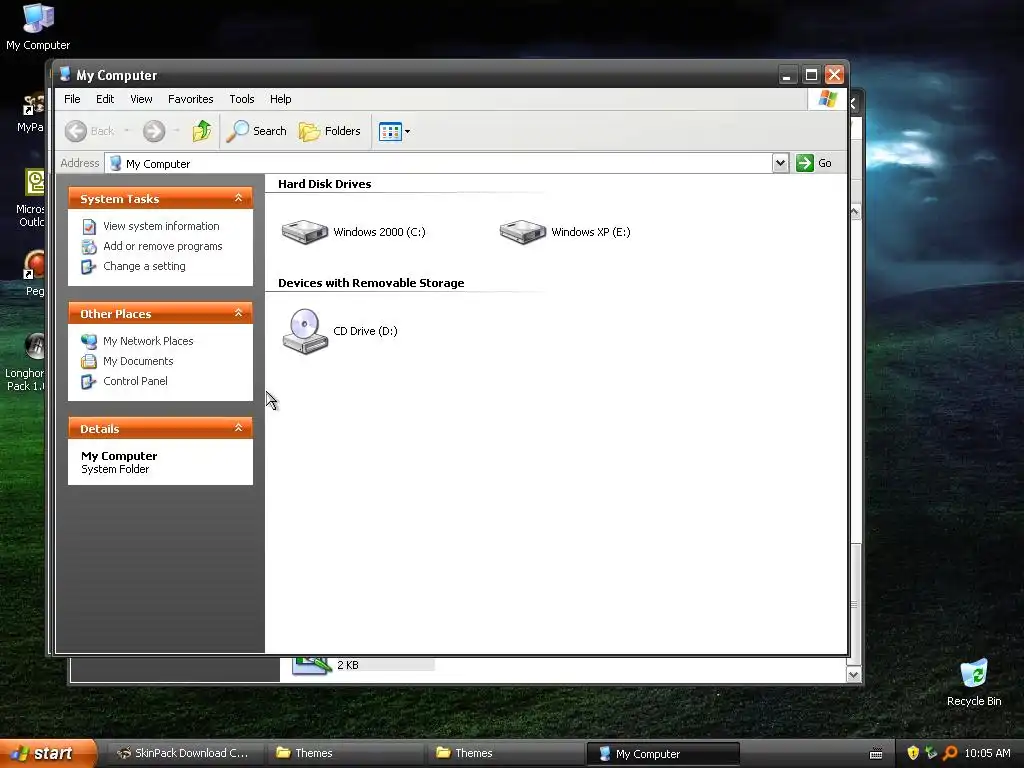Click in the Address field
The width and height of the screenshot is (1024, 768).
click(x=439, y=163)
